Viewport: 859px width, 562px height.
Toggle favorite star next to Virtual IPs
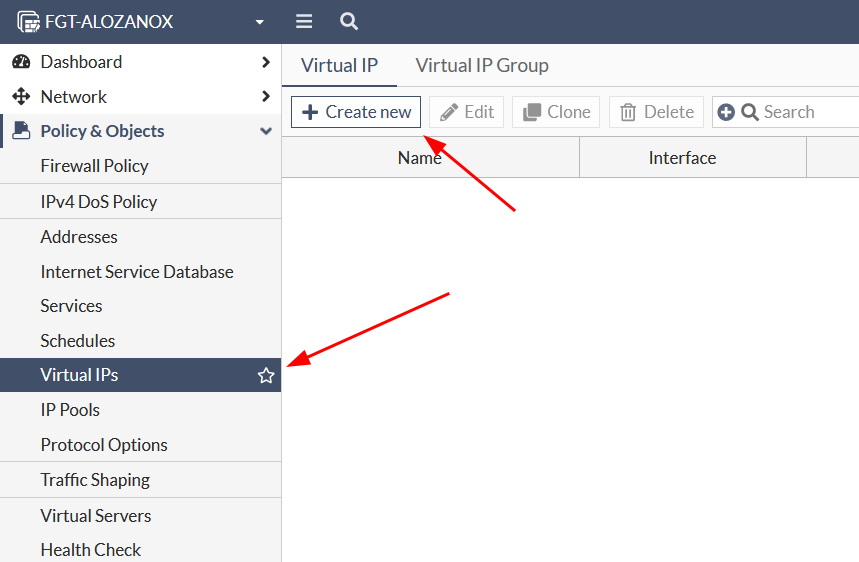(266, 376)
